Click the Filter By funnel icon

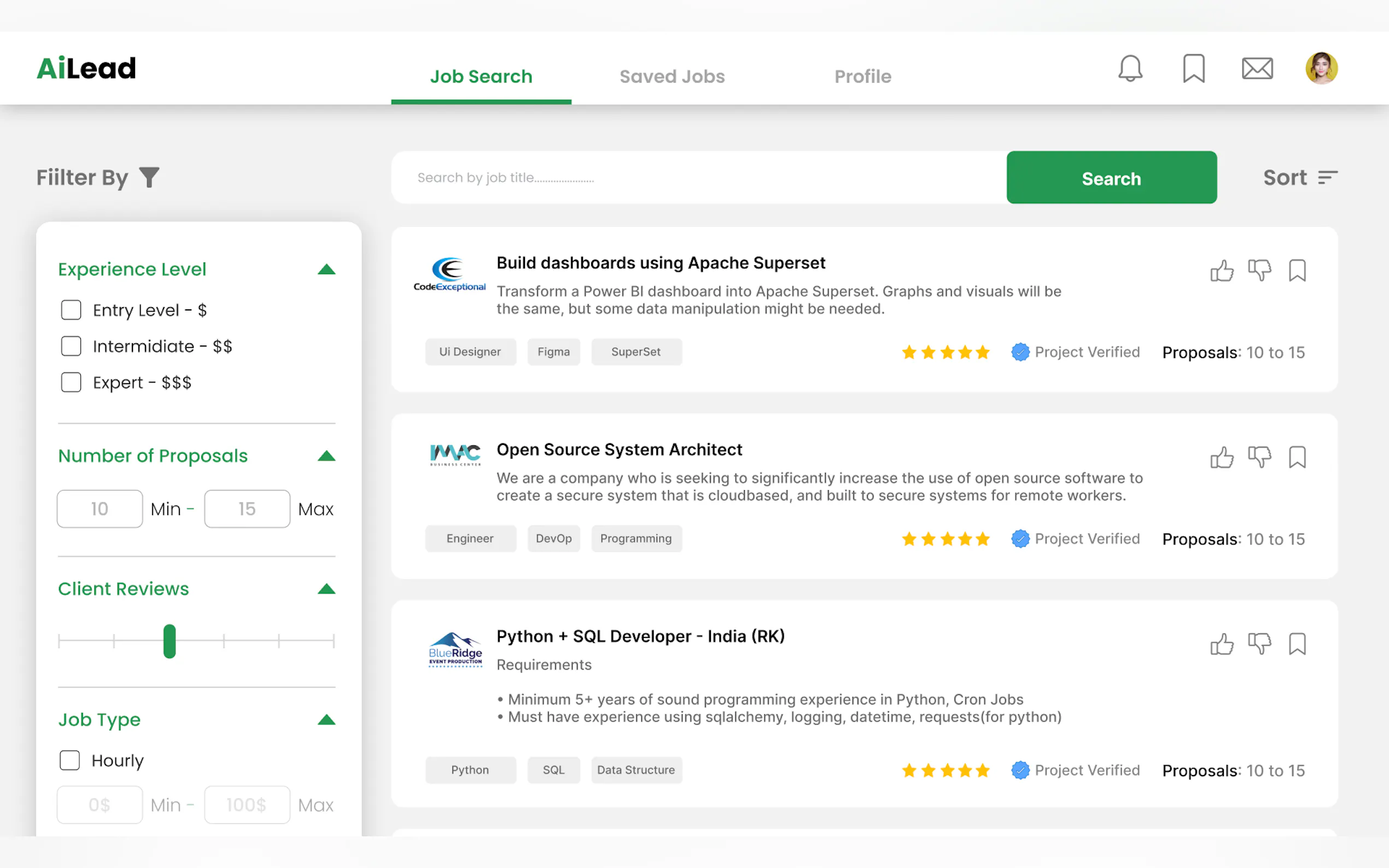tap(149, 178)
